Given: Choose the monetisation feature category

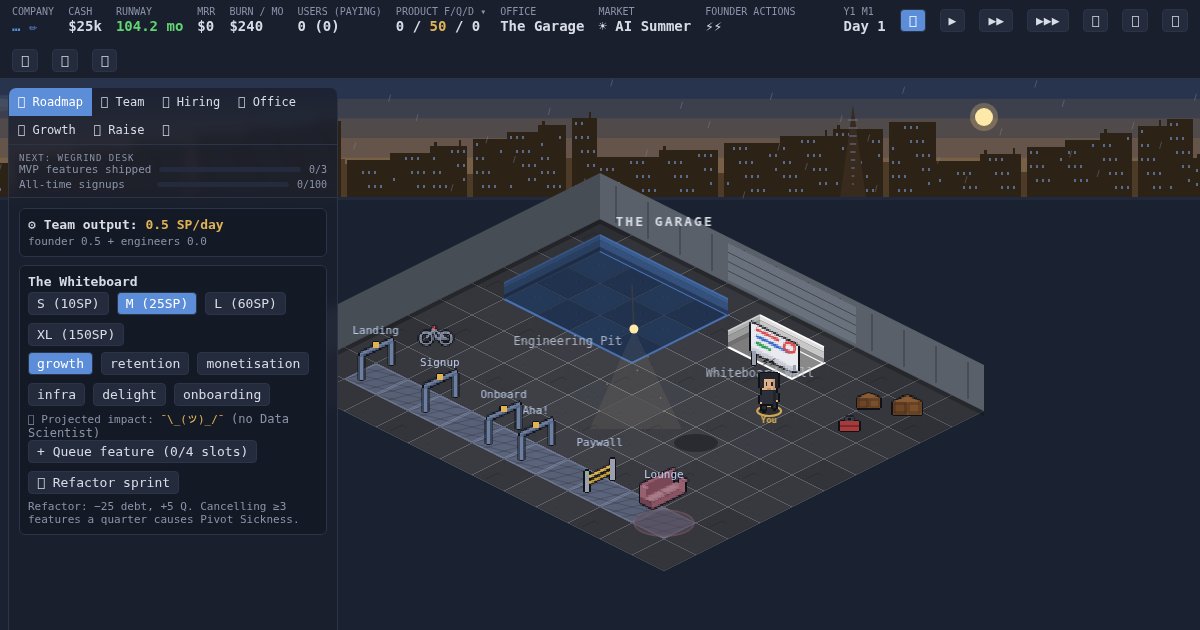Looking at the screenshot, I should pyautogui.click(x=253, y=363).
